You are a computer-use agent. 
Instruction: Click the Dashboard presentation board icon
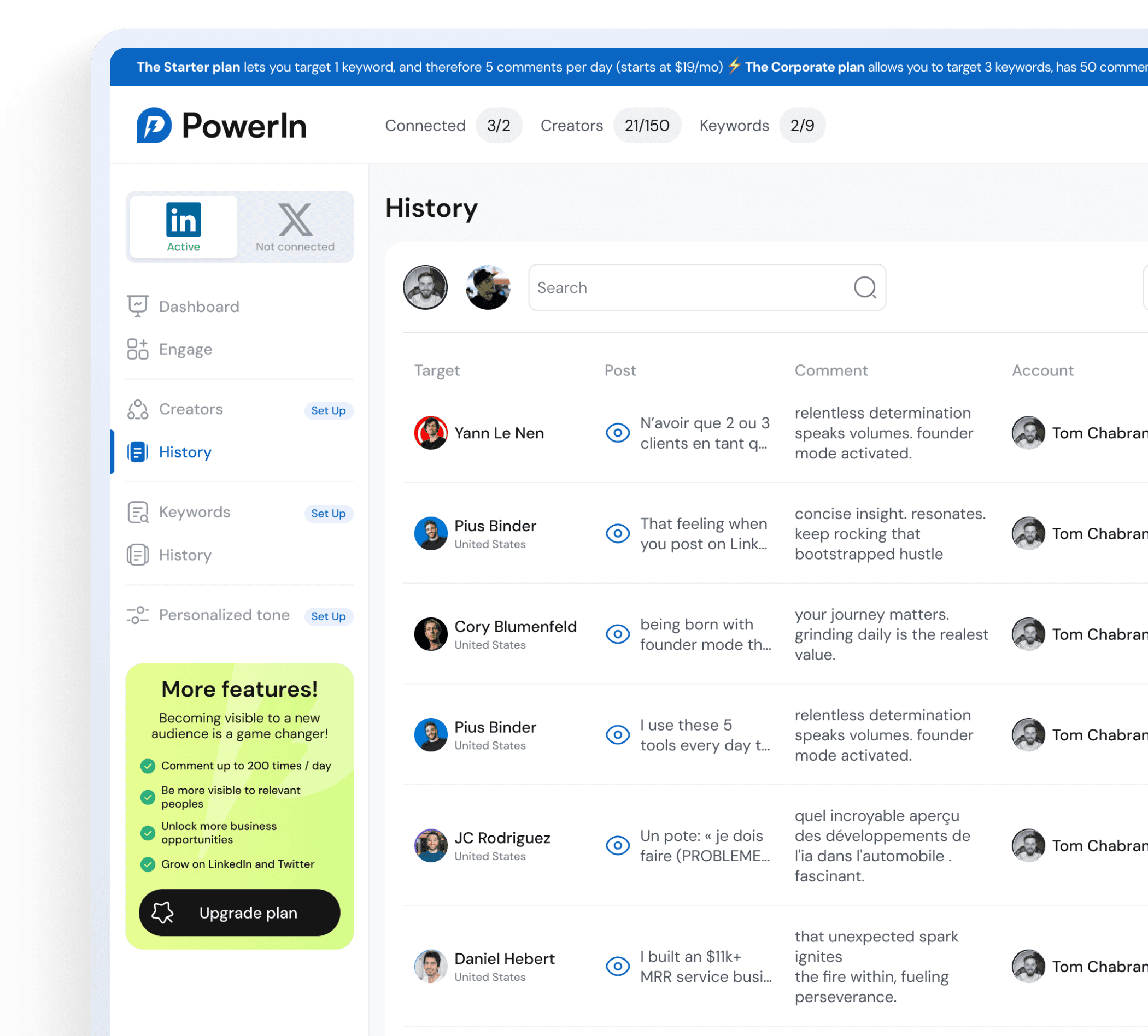(x=138, y=306)
